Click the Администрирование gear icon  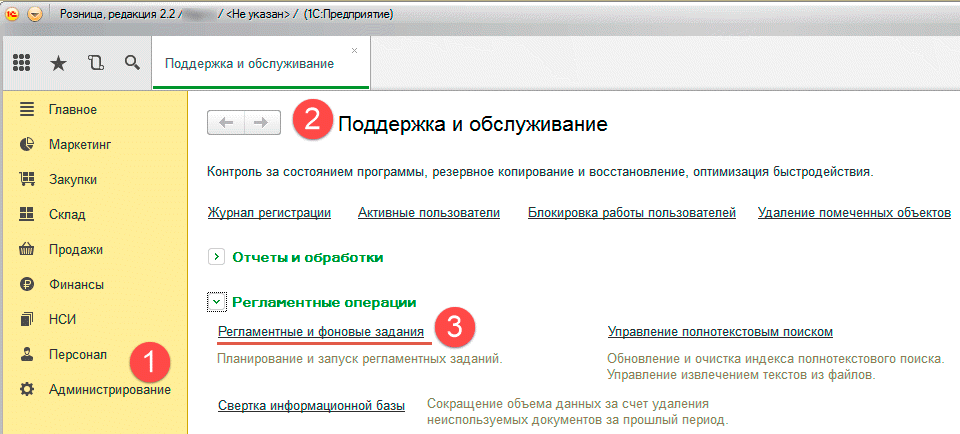pos(27,389)
